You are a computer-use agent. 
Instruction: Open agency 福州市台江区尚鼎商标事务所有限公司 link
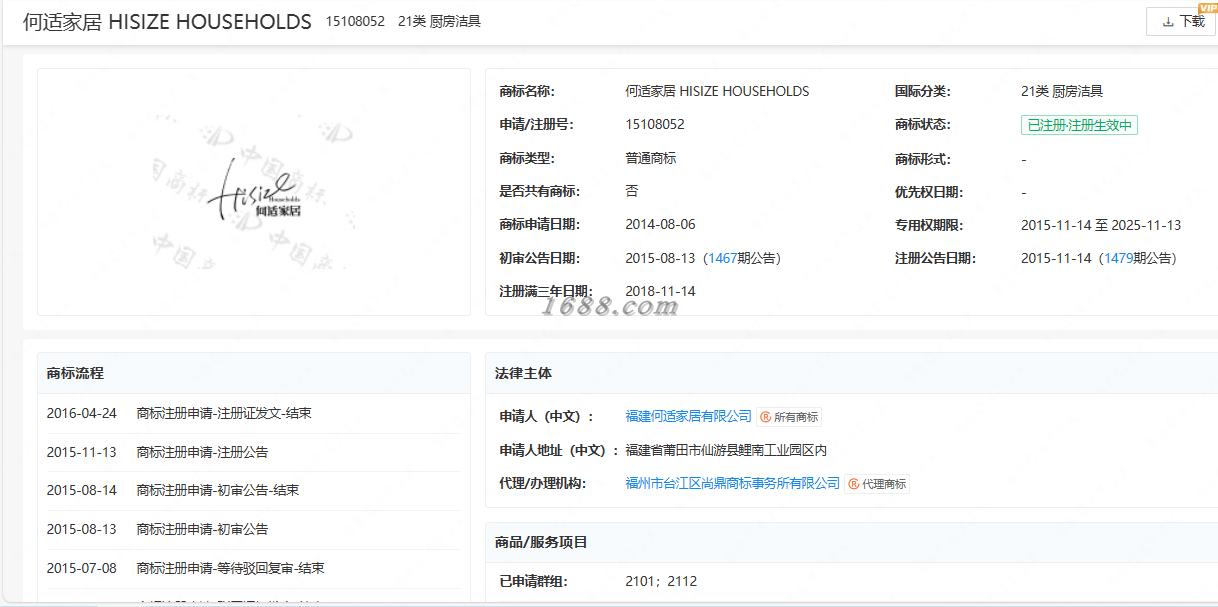pos(732,483)
